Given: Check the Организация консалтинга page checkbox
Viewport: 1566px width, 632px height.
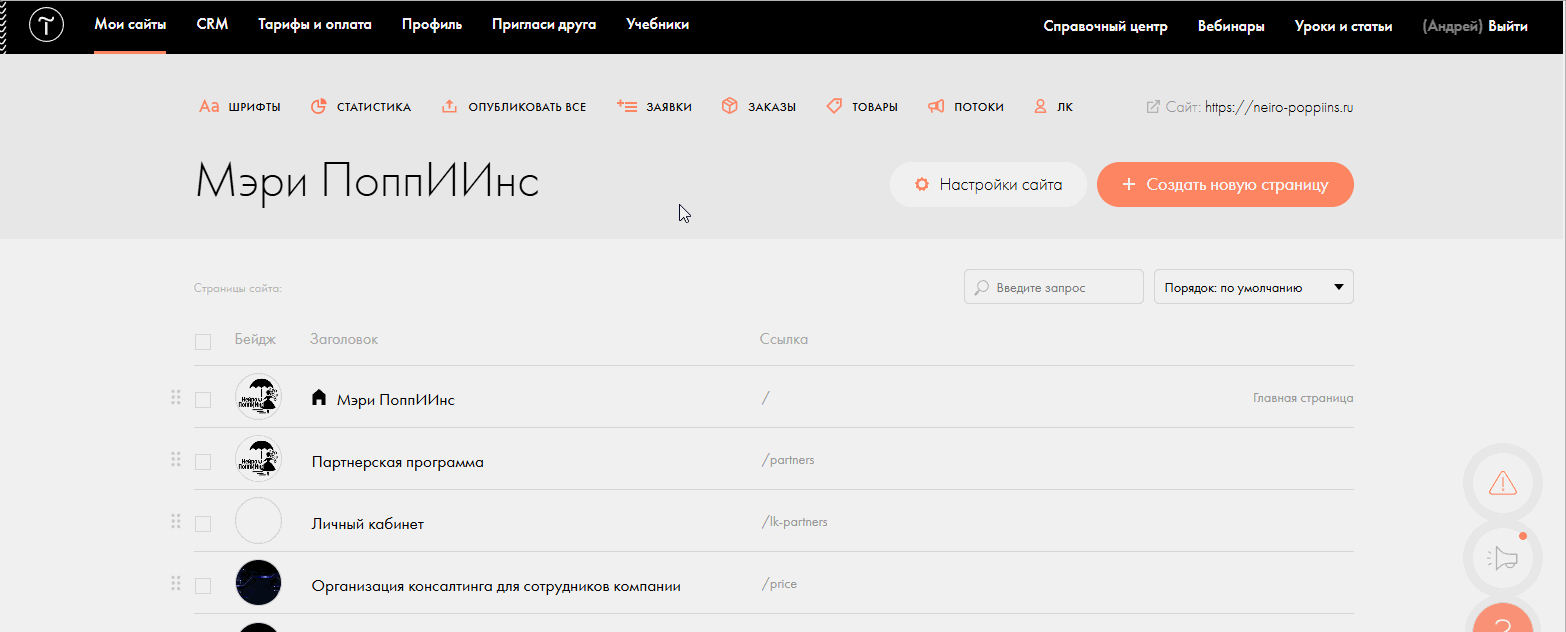Looking at the screenshot, I should [203, 586].
